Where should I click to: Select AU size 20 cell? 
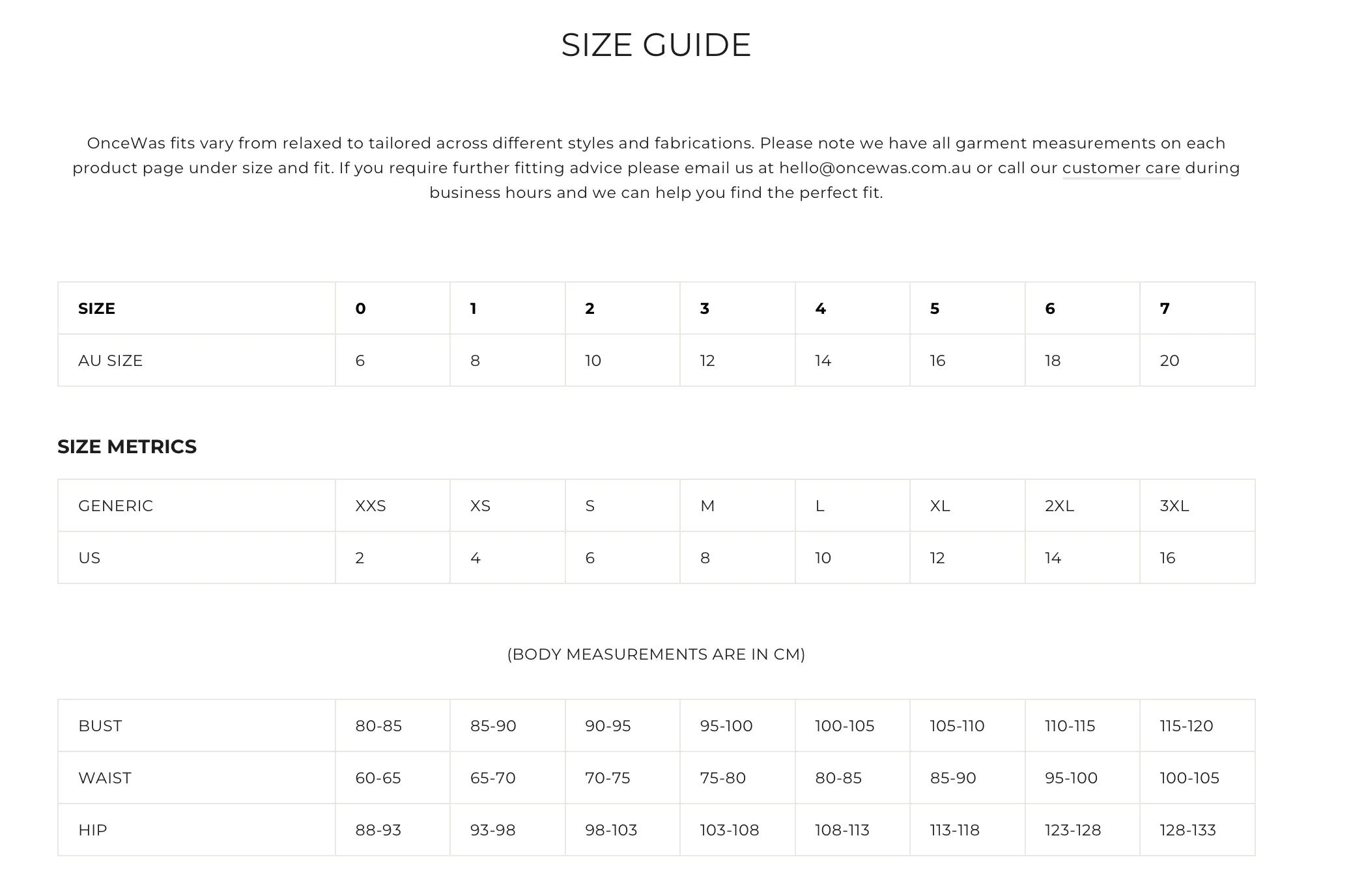[1197, 360]
